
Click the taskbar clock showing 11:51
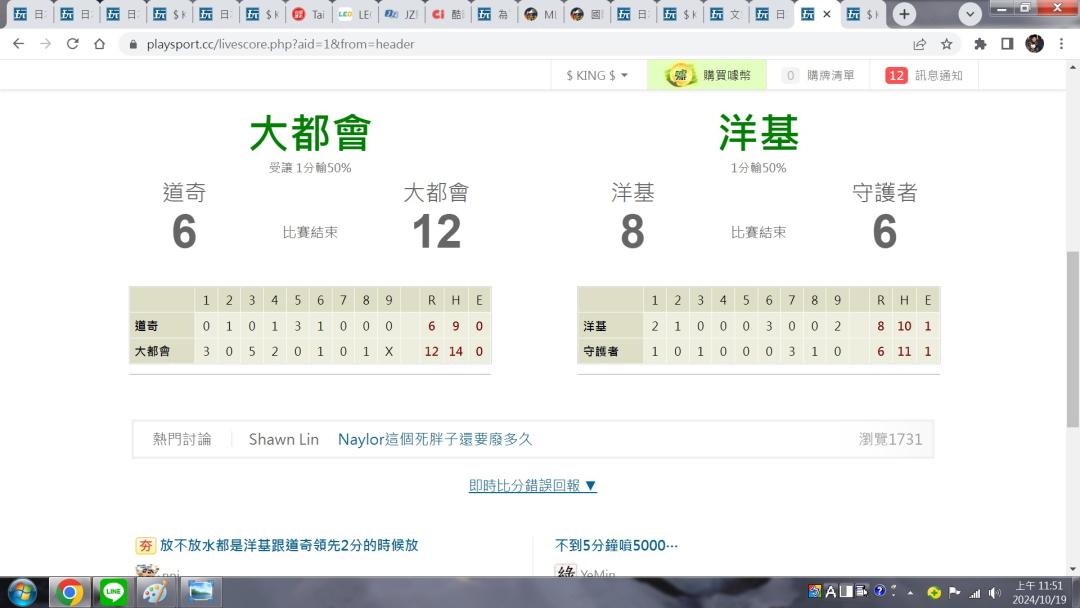point(1039,592)
